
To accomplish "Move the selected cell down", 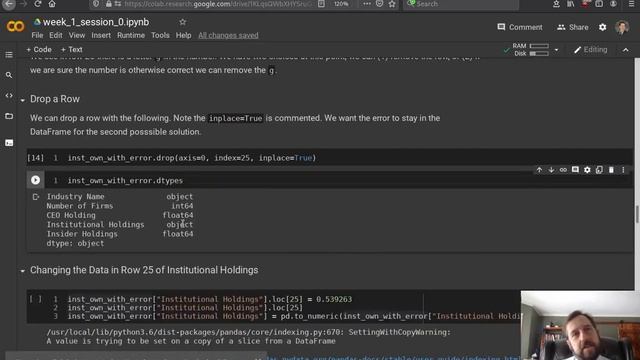I will 551,170.
